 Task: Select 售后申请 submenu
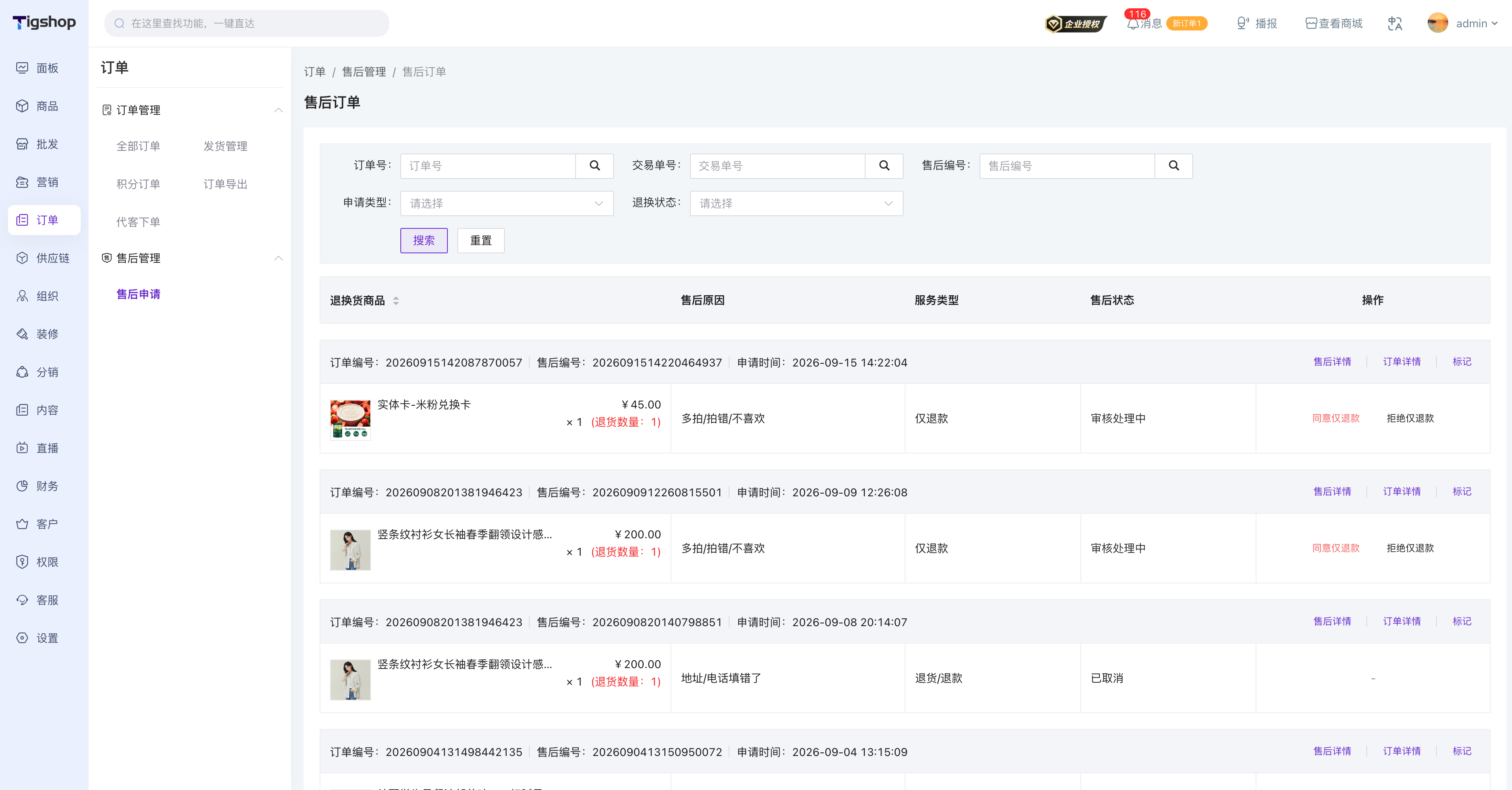coord(138,294)
